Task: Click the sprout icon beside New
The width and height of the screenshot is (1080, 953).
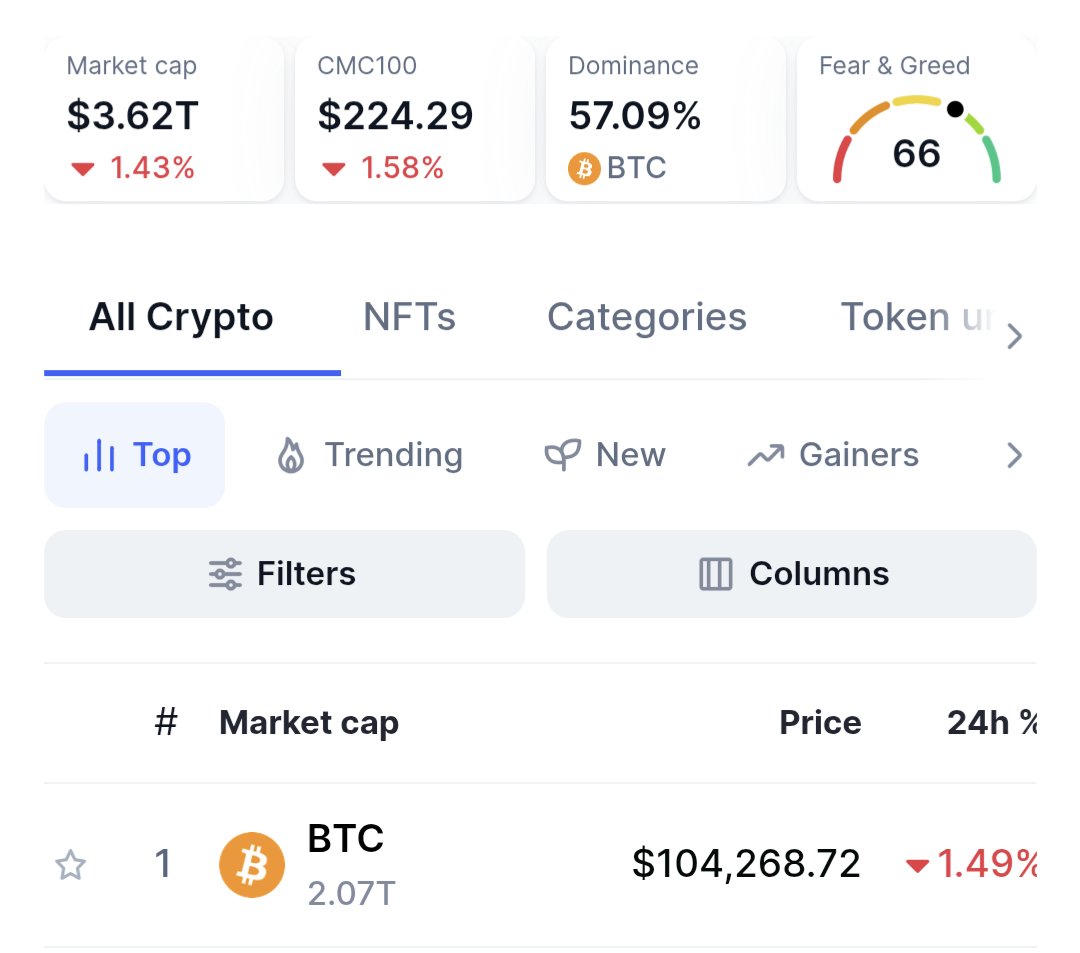Action: (563, 455)
